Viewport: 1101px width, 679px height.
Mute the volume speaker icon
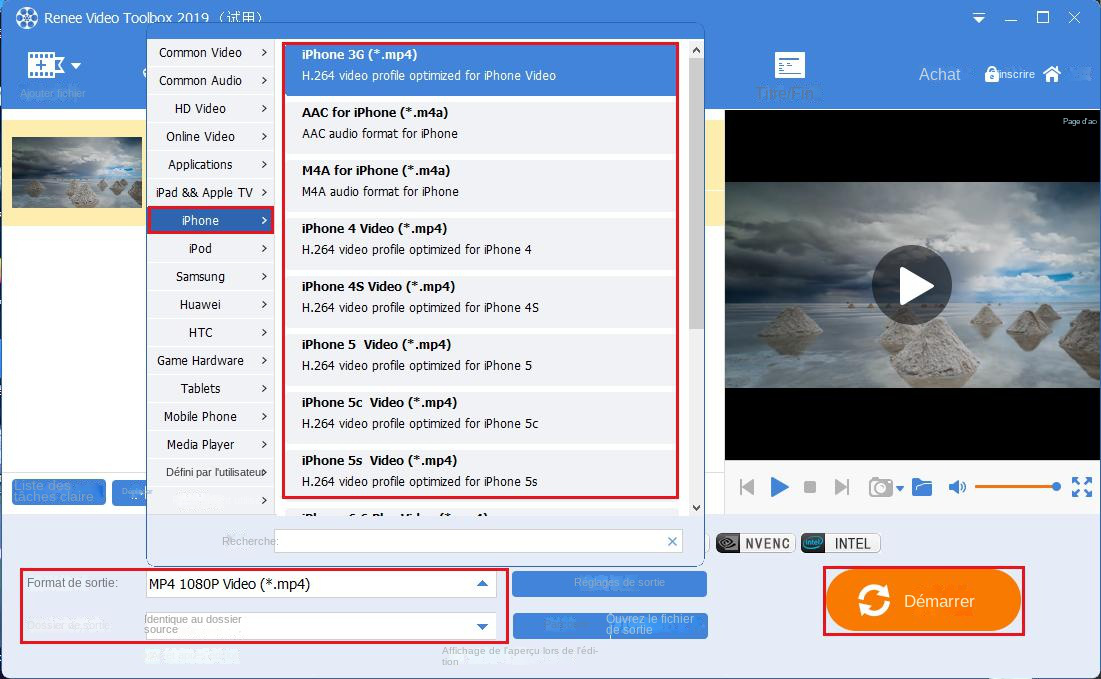click(957, 487)
